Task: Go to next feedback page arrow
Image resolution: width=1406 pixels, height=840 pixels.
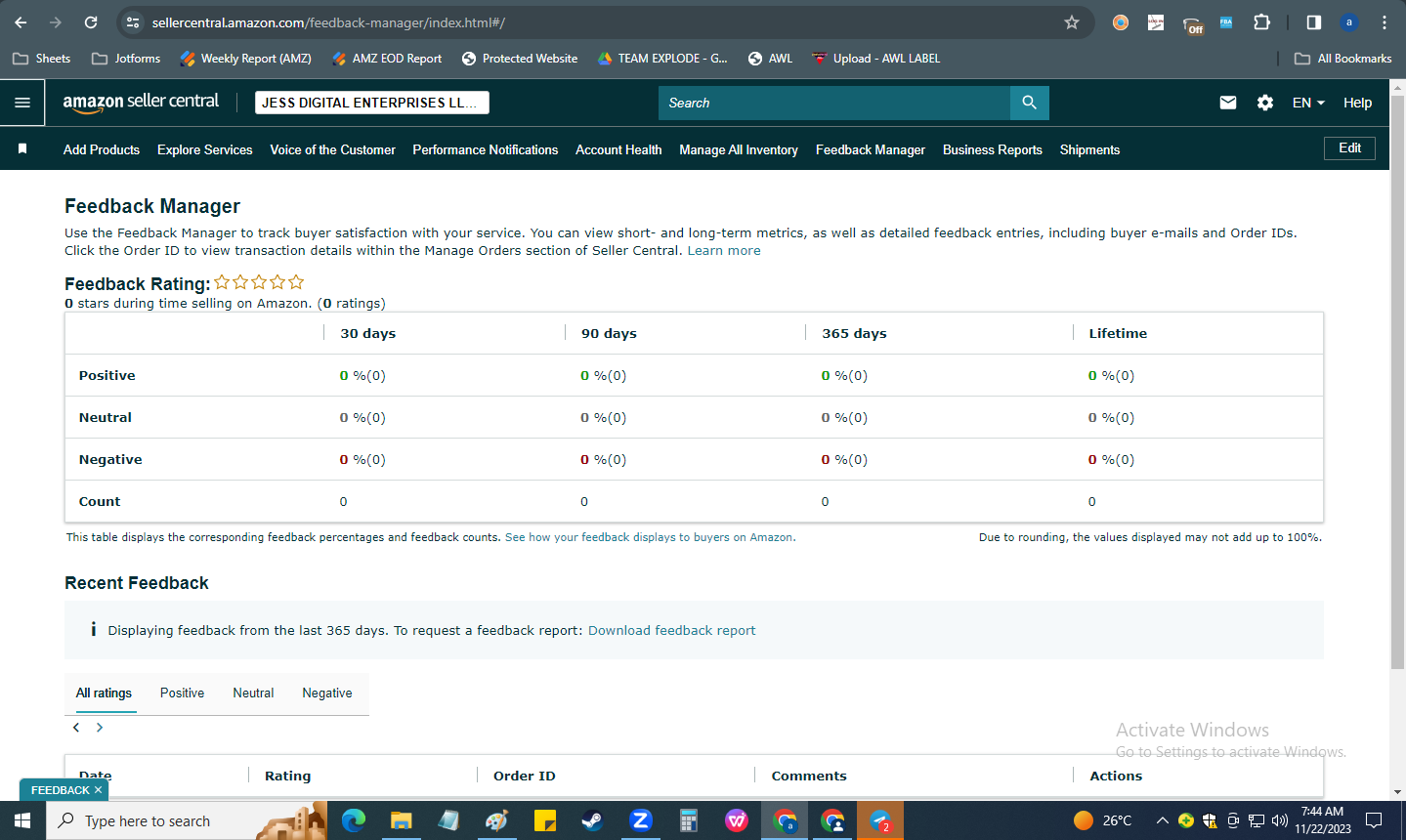Action: 100,728
